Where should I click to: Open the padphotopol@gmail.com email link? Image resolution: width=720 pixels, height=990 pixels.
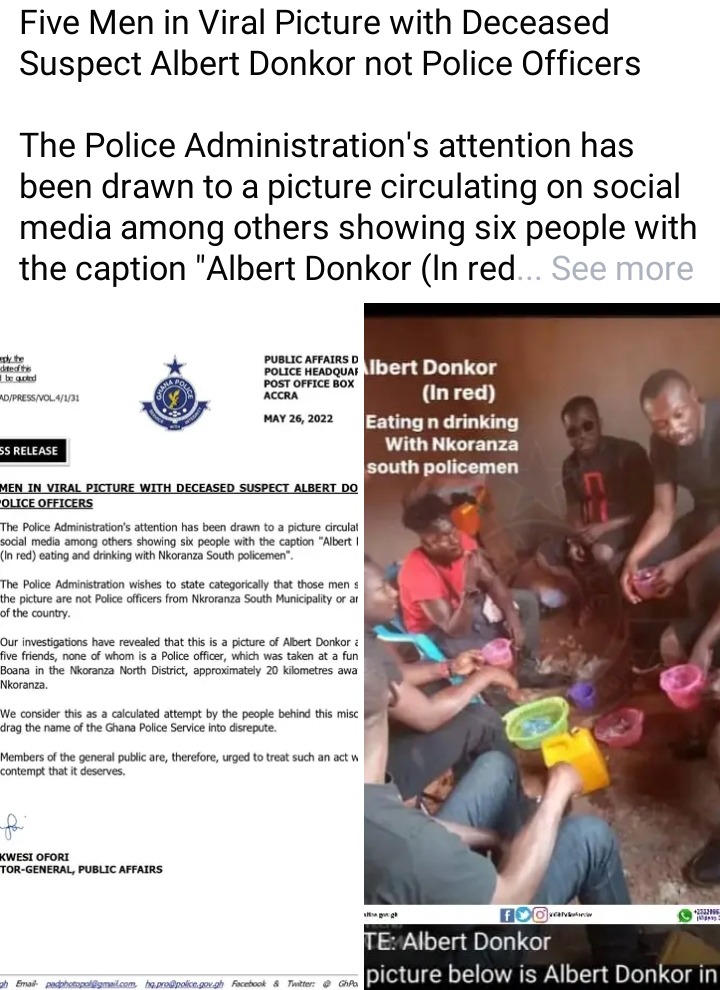(90, 984)
